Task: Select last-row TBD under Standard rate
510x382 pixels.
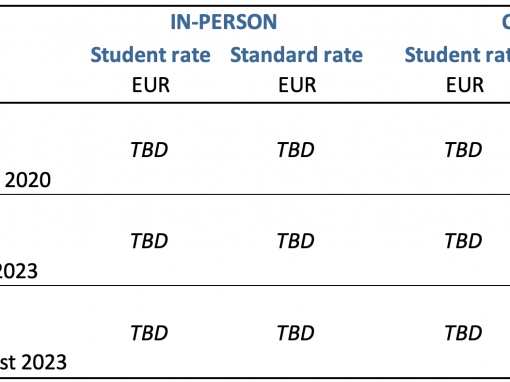Action: (296, 333)
